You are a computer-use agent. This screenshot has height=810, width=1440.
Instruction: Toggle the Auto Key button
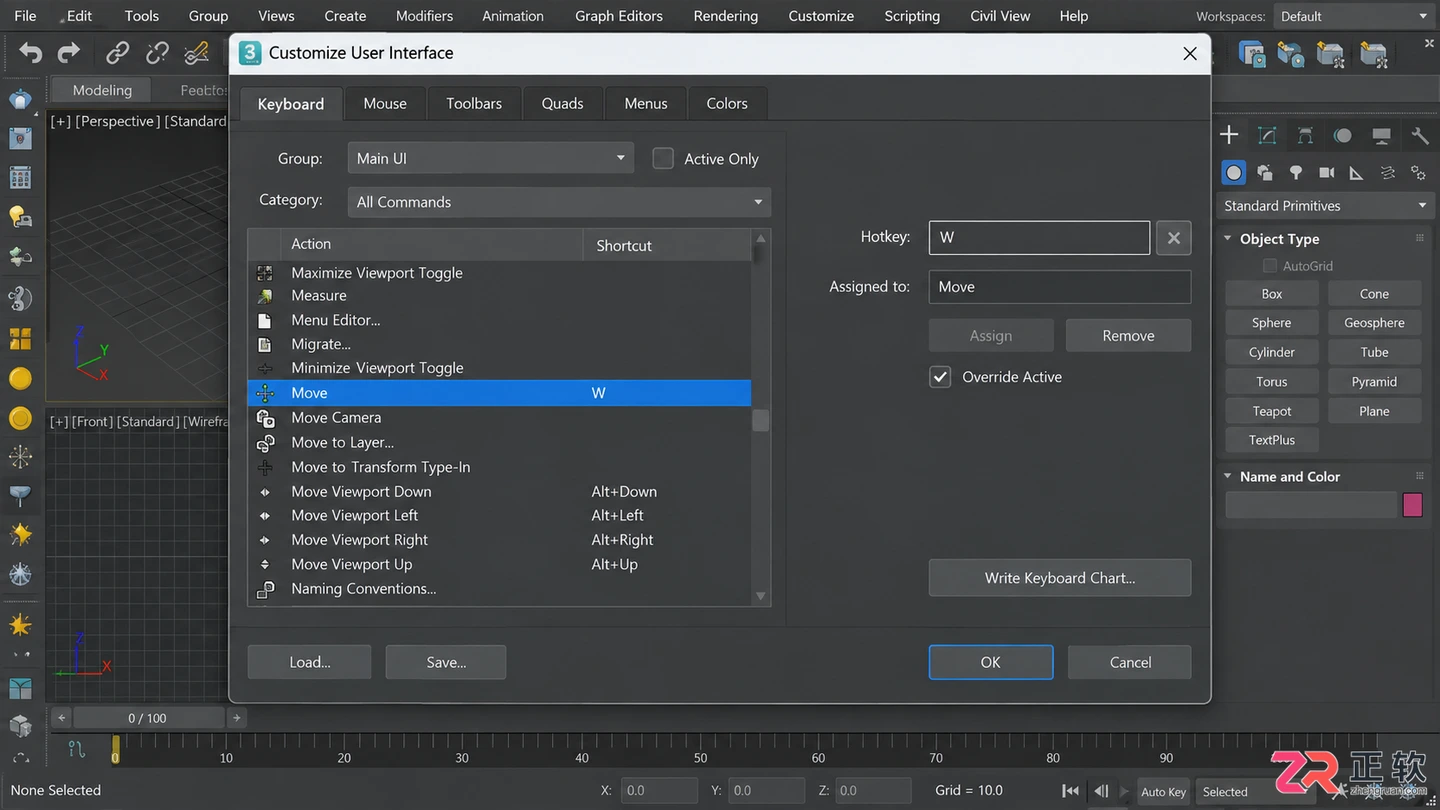pyautogui.click(x=1163, y=792)
